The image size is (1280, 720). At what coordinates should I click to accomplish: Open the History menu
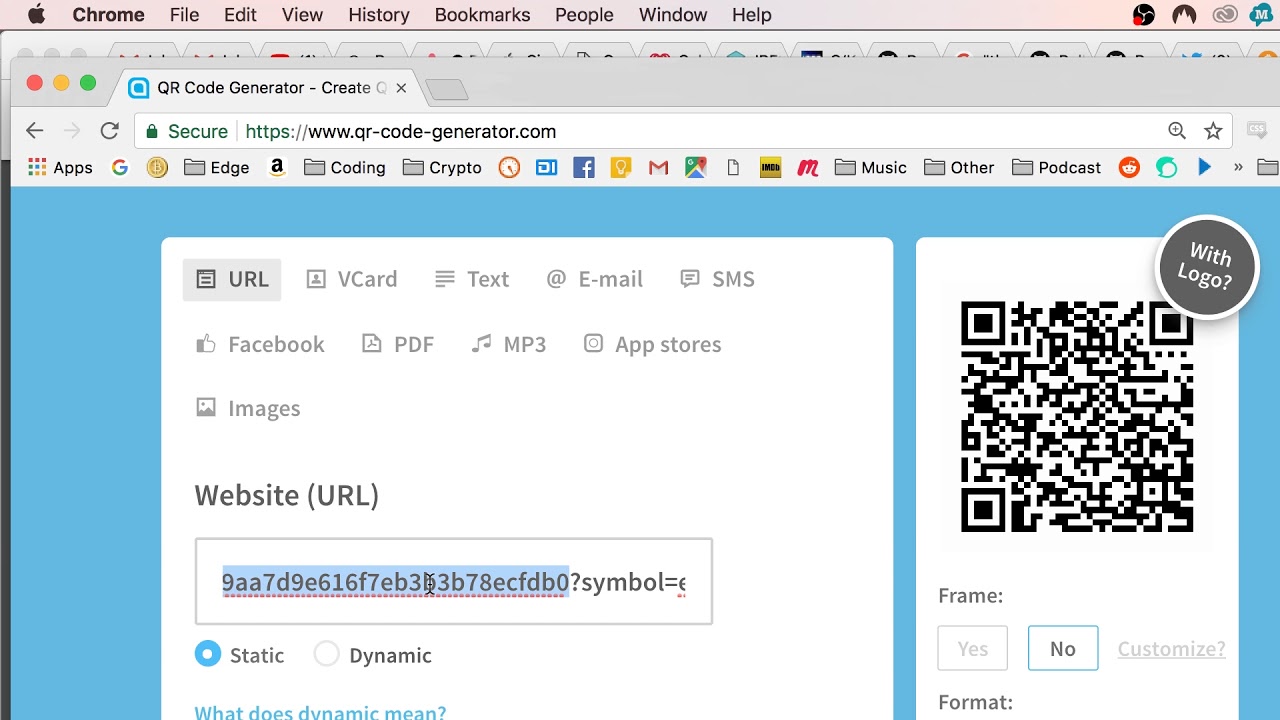click(x=379, y=15)
